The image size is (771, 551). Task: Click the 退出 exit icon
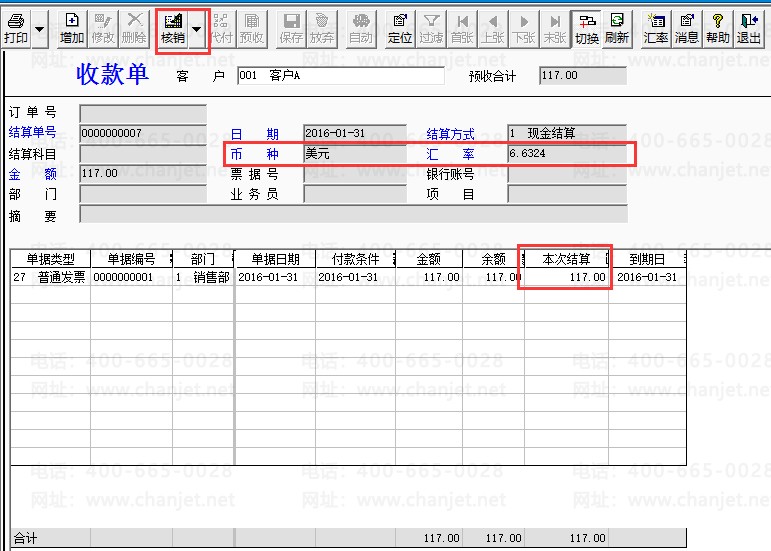click(749, 29)
